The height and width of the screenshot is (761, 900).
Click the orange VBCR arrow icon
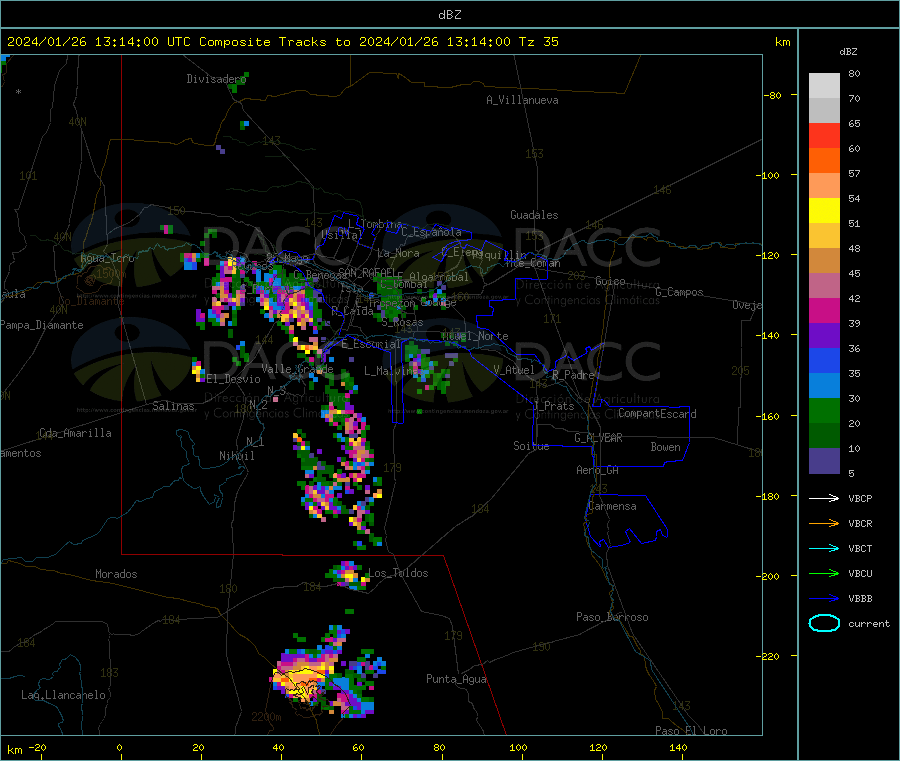tap(824, 523)
